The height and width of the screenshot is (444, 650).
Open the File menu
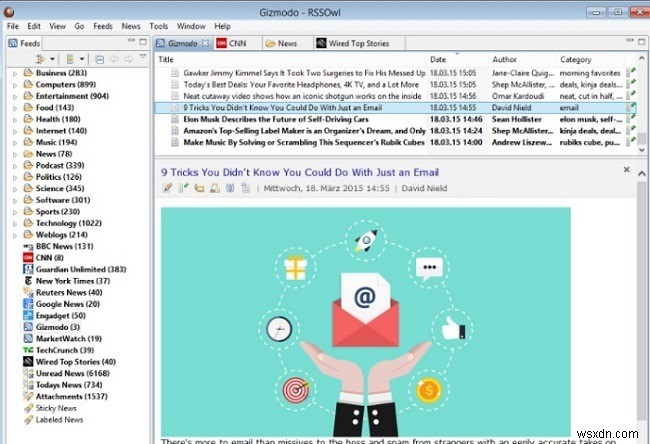[13, 26]
